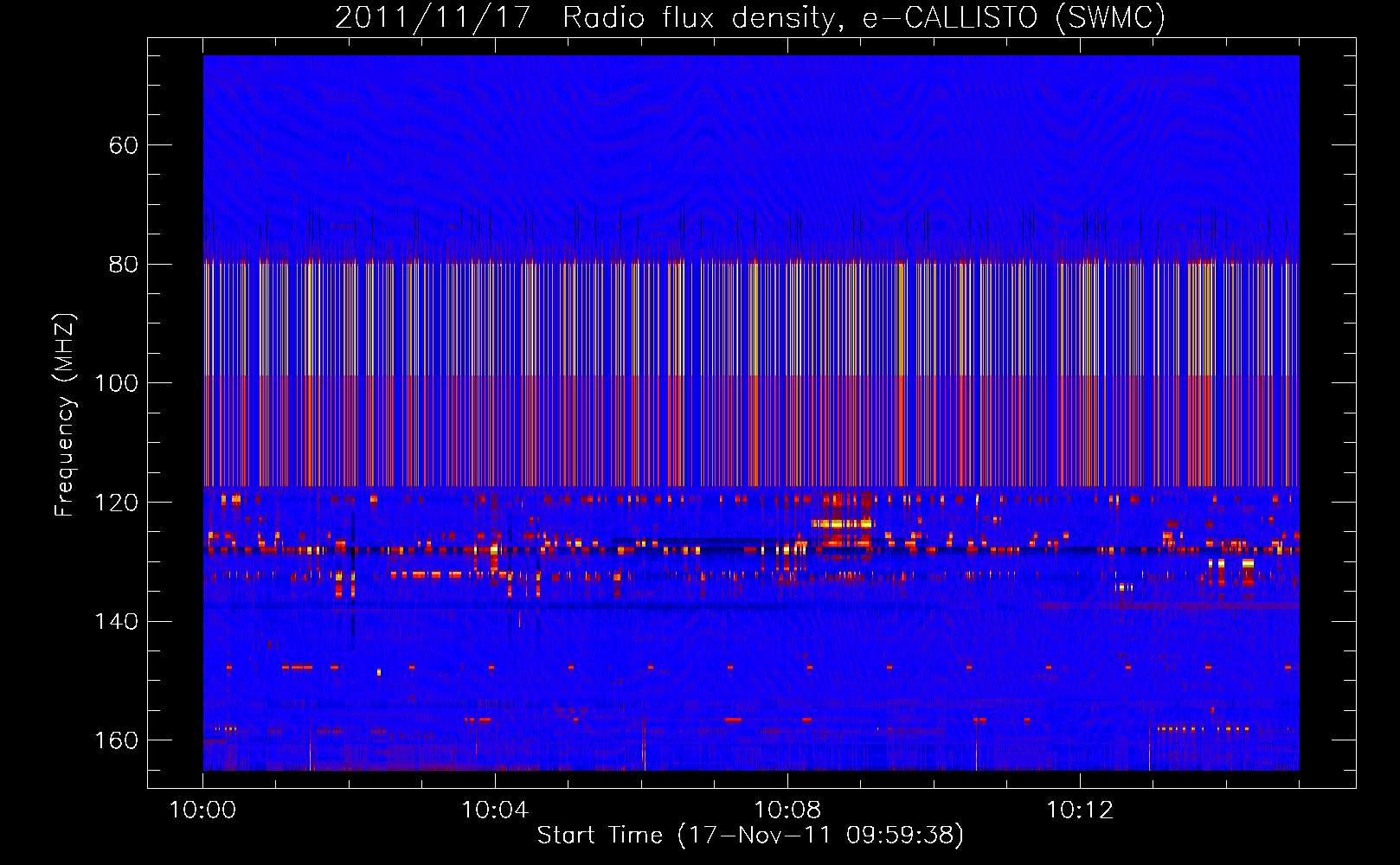Screen dimensions: 1400x865
Task: Select the 140 frequency tick label
Action: 116,621
